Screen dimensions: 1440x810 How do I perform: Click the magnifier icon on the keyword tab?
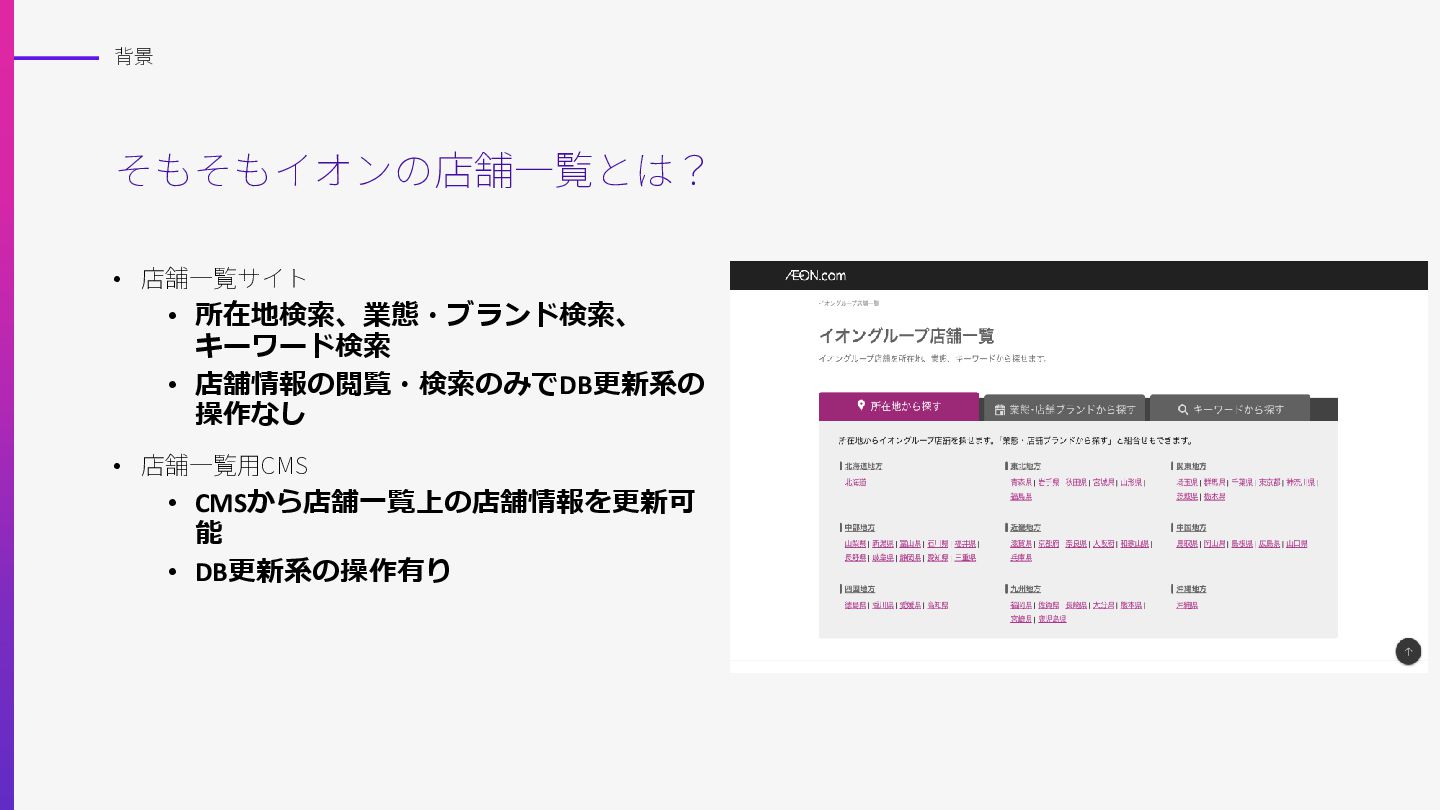[1183, 409]
